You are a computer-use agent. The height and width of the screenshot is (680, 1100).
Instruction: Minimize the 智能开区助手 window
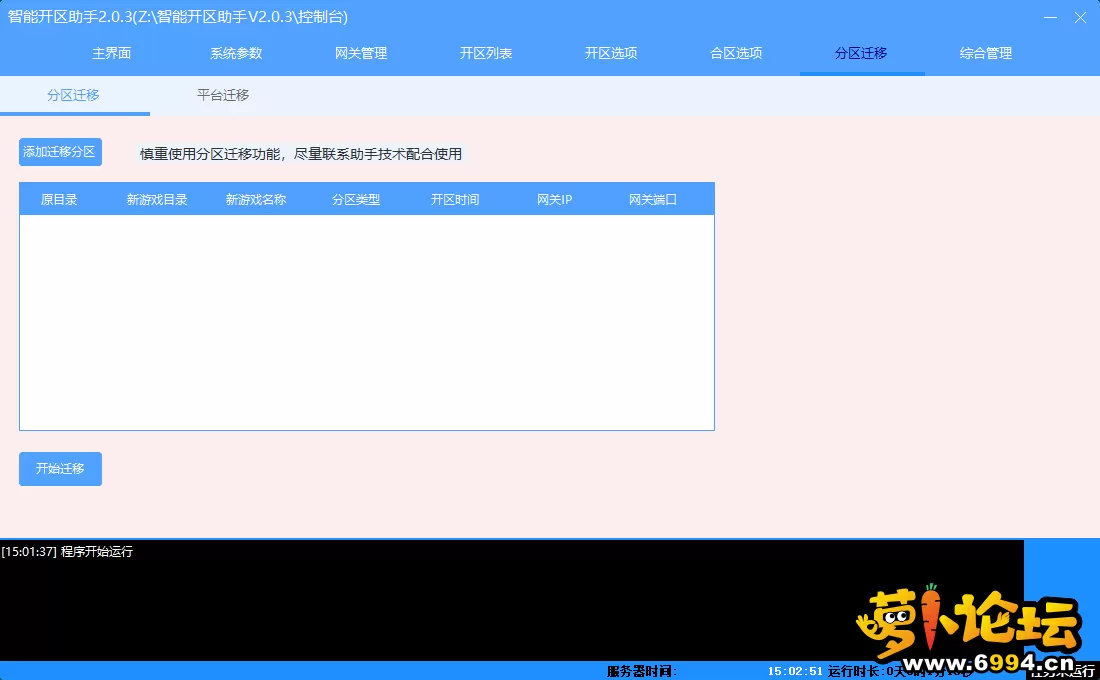(x=1049, y=17)
